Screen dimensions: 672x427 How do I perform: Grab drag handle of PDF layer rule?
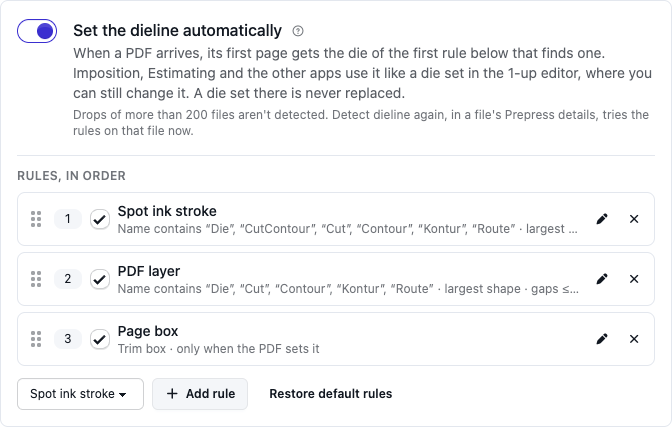pyautogui.click(x=36, y=279)
